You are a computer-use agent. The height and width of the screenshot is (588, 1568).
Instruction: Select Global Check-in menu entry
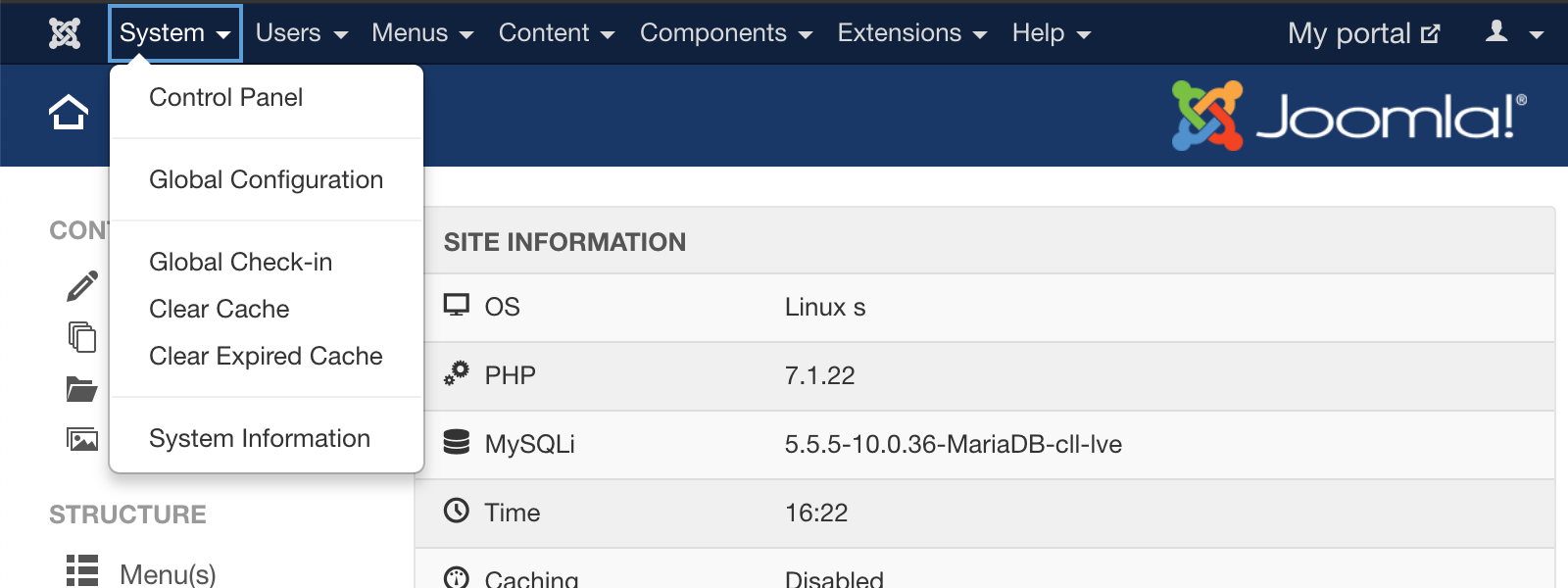pyautogui.click(x=240, y=262)
